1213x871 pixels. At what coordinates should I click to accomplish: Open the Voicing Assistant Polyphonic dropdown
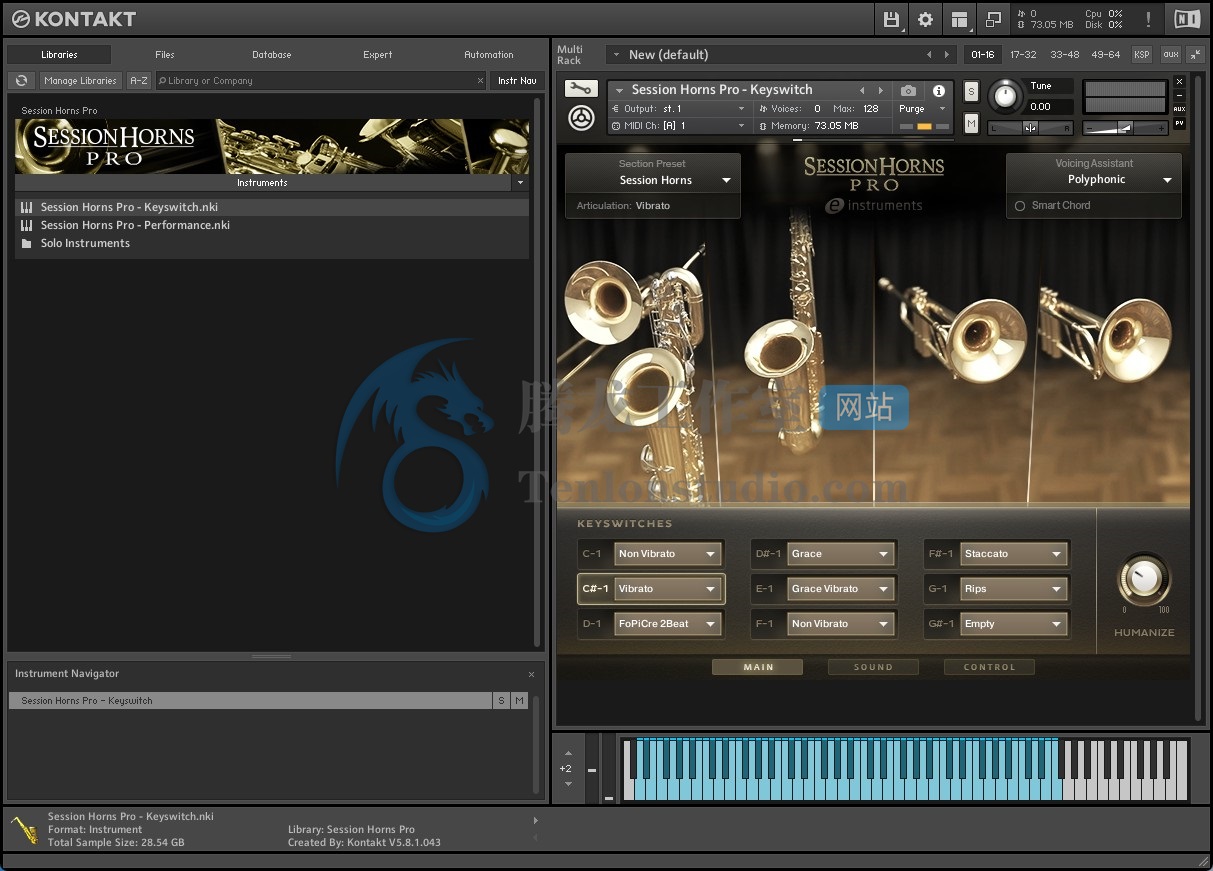click(1094, 180)
